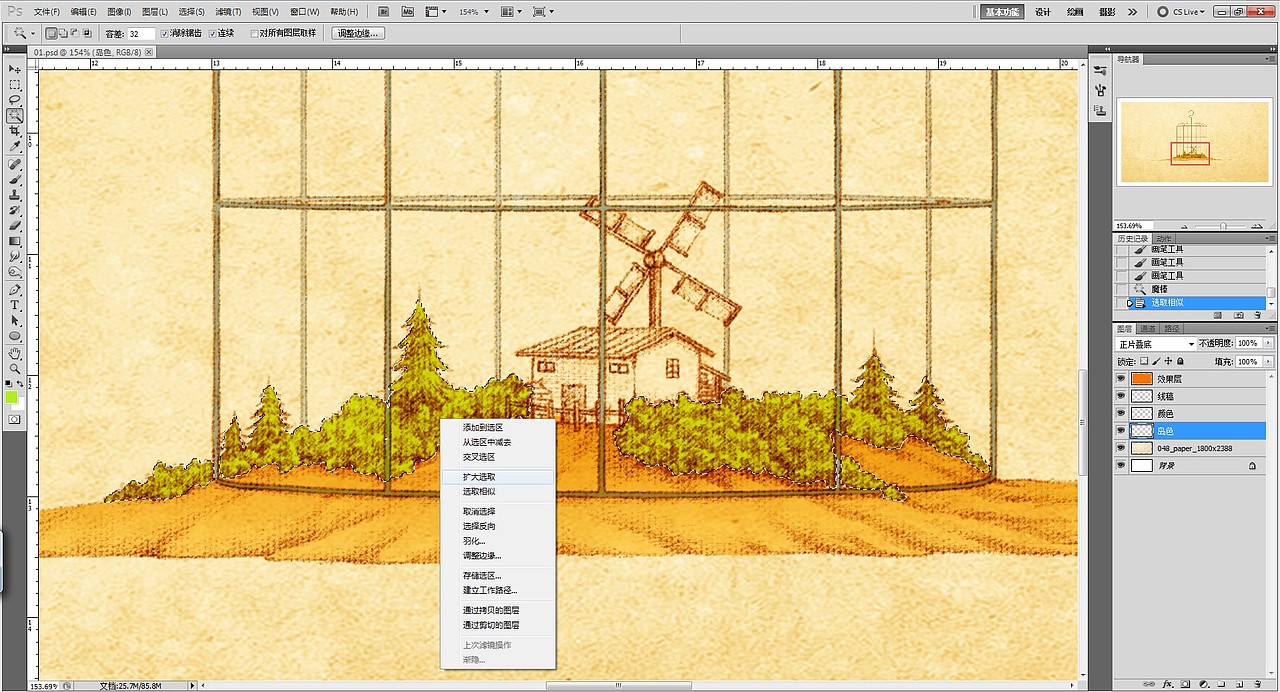Click the green foreground color swatch
Screen dimensions: 1280x692
pos(12,398)
